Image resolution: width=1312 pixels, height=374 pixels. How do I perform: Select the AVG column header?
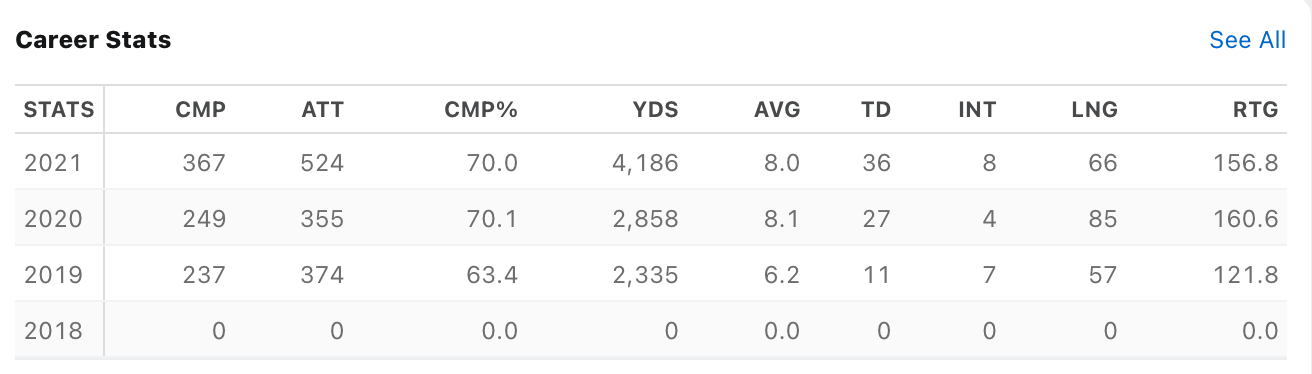tap(777, 110)
